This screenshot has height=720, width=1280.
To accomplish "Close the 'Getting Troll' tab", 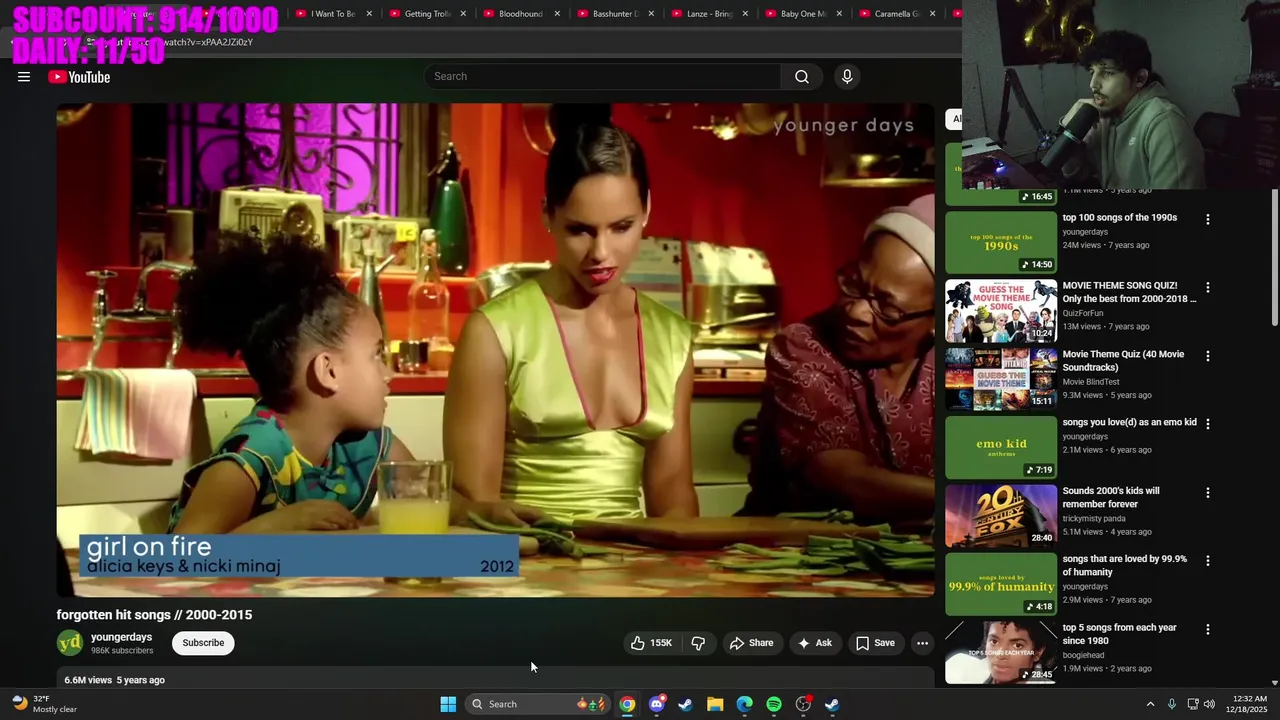I will click(x=463, y=14).
